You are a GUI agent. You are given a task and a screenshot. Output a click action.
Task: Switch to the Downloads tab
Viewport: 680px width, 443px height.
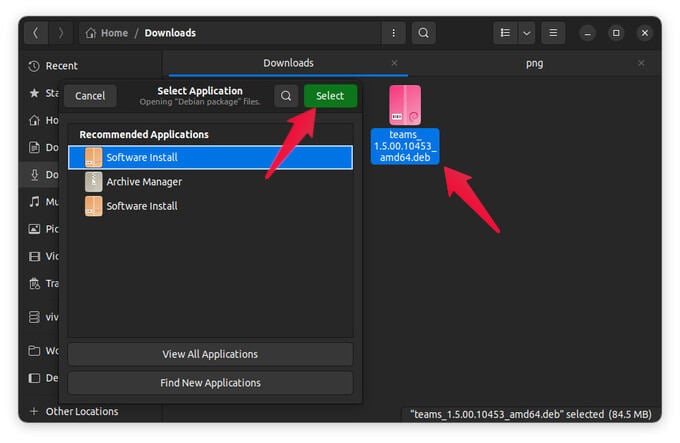(x=288, y=63)
